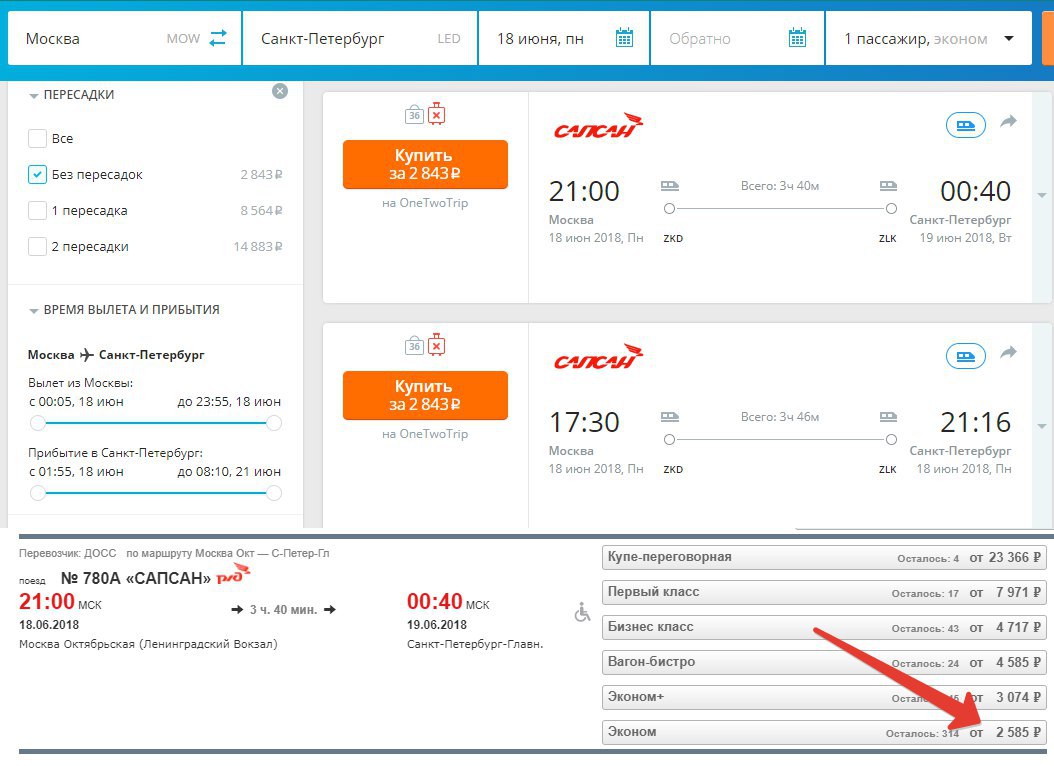Click baggage 36 icon on 21:00 offer
Viewport: 1054px width, 766px height.
pos(414,114)
